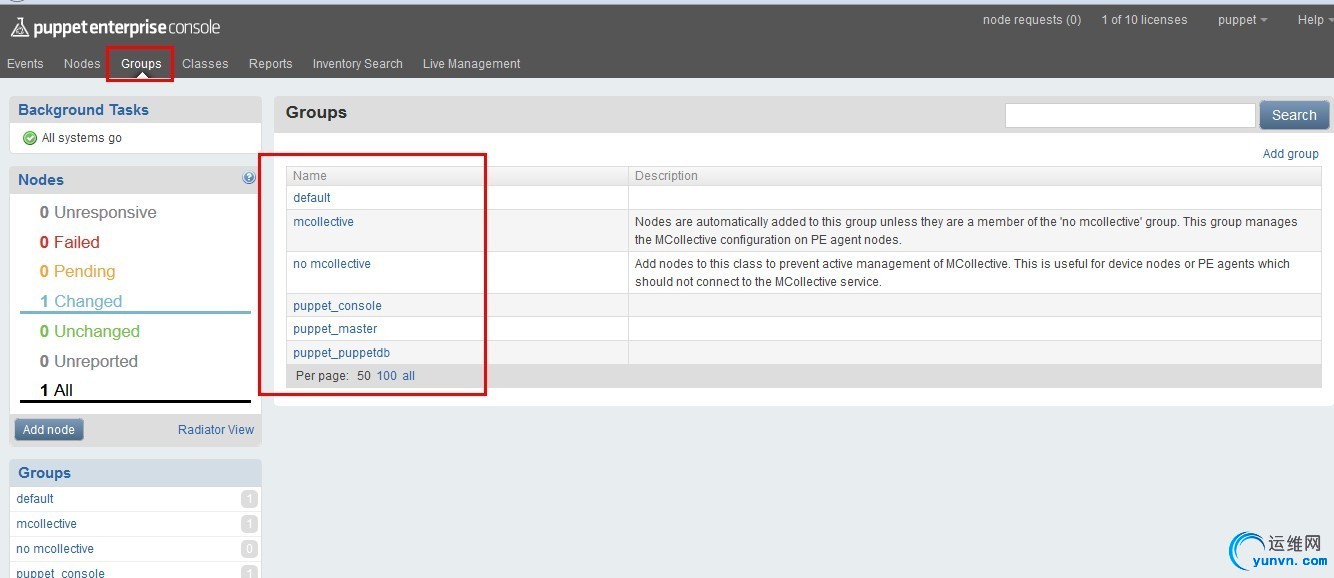The width and height of the screenshot is (1334, 578).
Task: Open mcollective in the sidebar Groups list
Action: click(x=46, y=524)
